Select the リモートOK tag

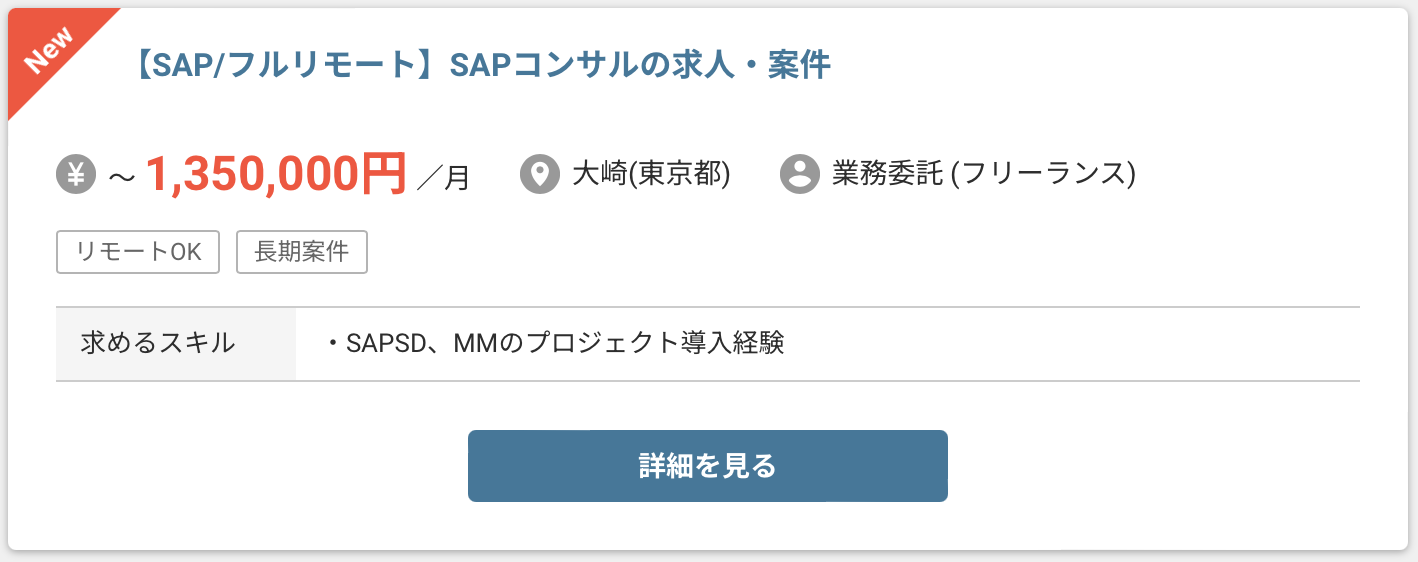138,252
